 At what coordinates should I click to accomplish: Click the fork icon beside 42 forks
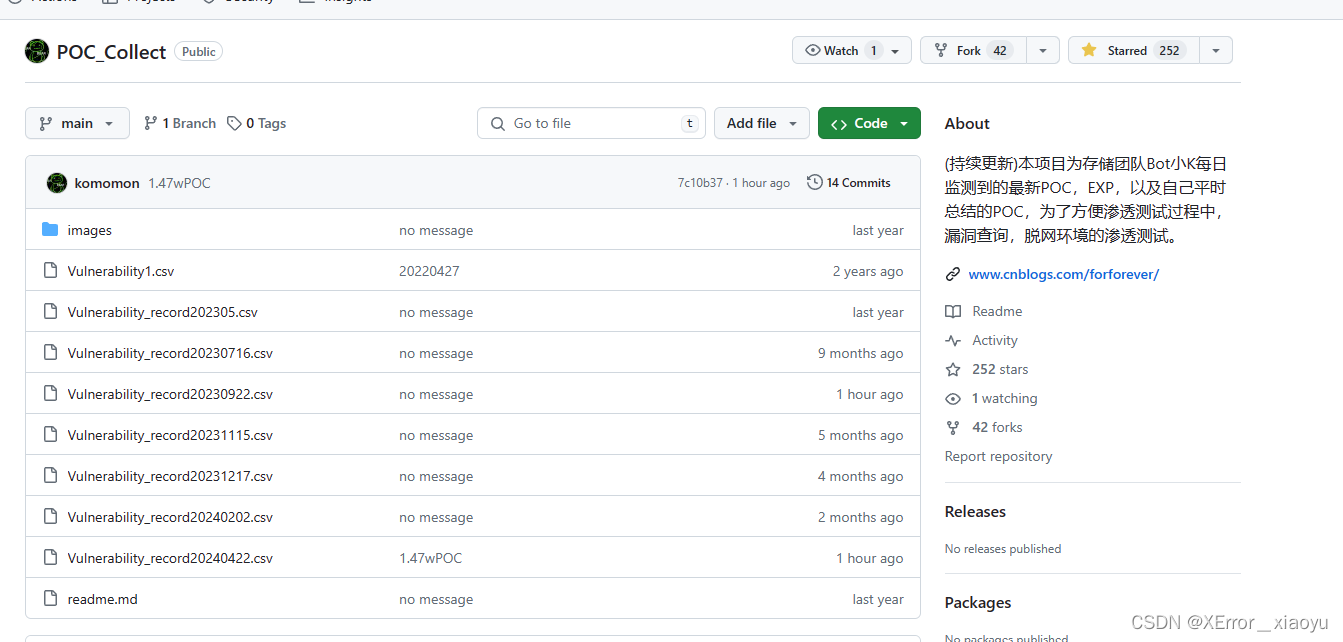click(953, 427)
